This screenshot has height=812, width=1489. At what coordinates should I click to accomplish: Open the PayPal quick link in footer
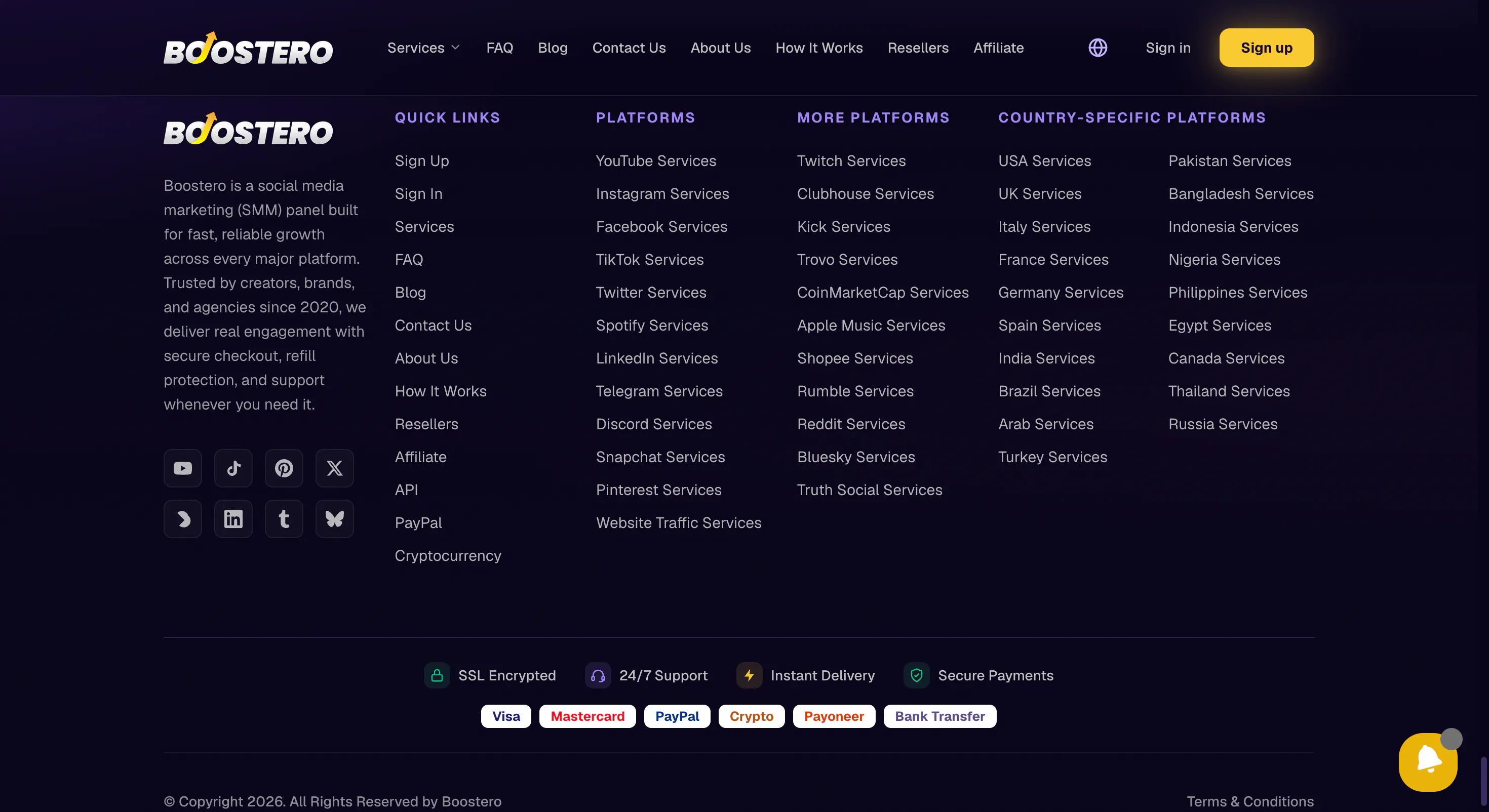418,522
